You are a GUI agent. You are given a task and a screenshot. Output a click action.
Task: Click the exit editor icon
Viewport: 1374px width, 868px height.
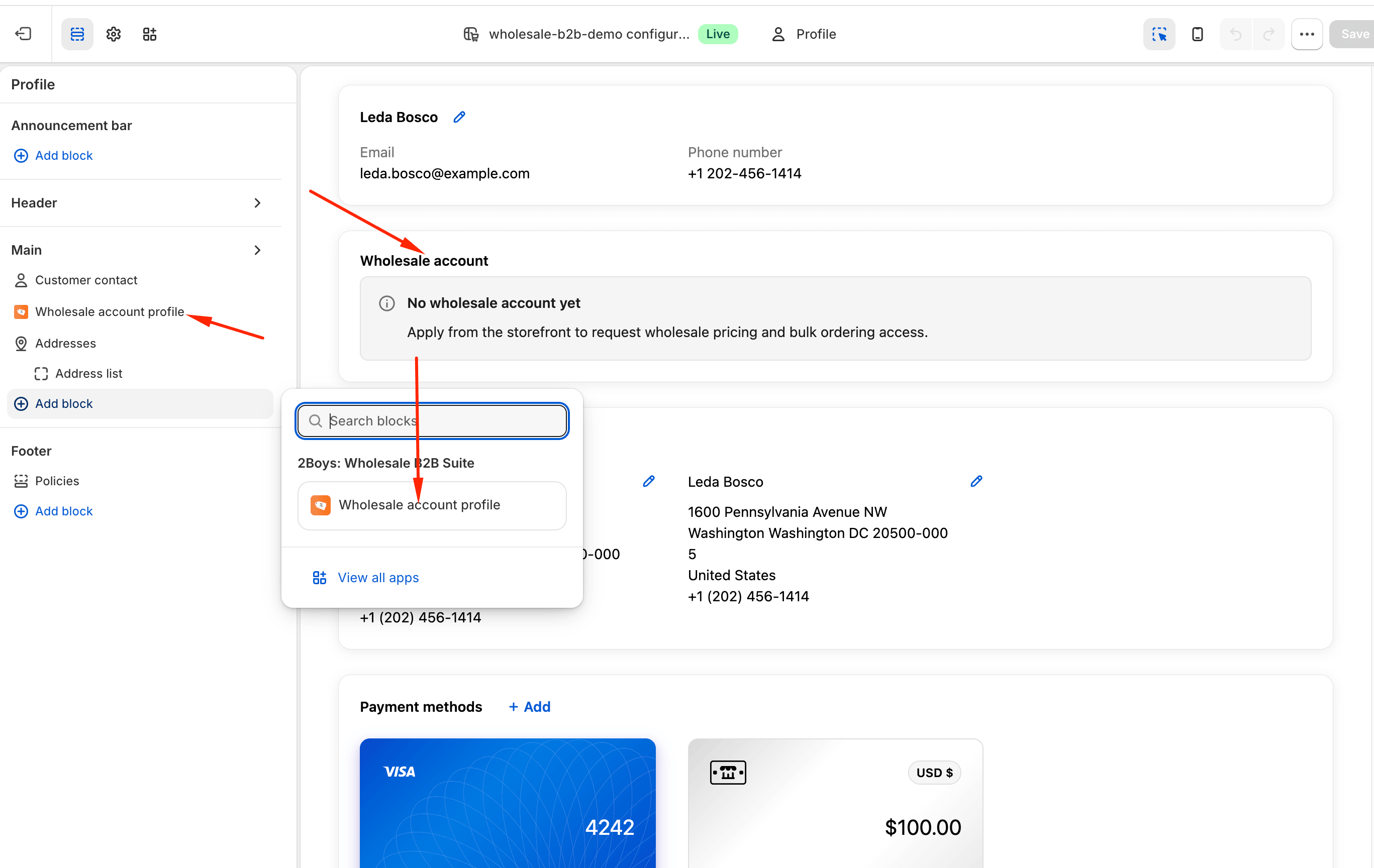click(x=23, y=34)
